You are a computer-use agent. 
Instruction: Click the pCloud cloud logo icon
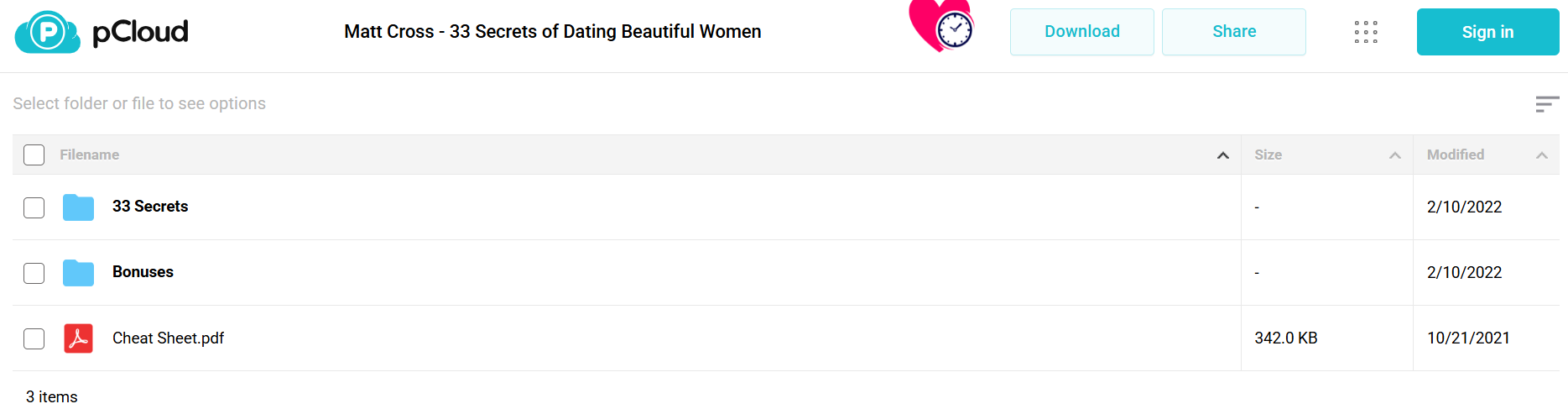(48, 32)
